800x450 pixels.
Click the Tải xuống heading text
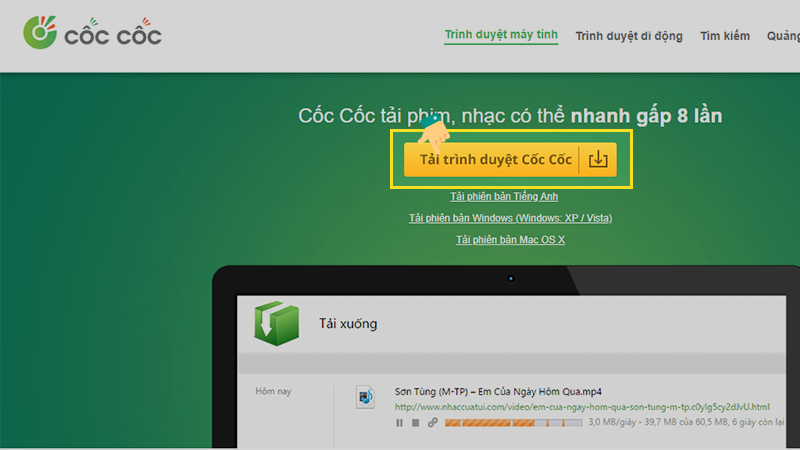pos(348,323)
